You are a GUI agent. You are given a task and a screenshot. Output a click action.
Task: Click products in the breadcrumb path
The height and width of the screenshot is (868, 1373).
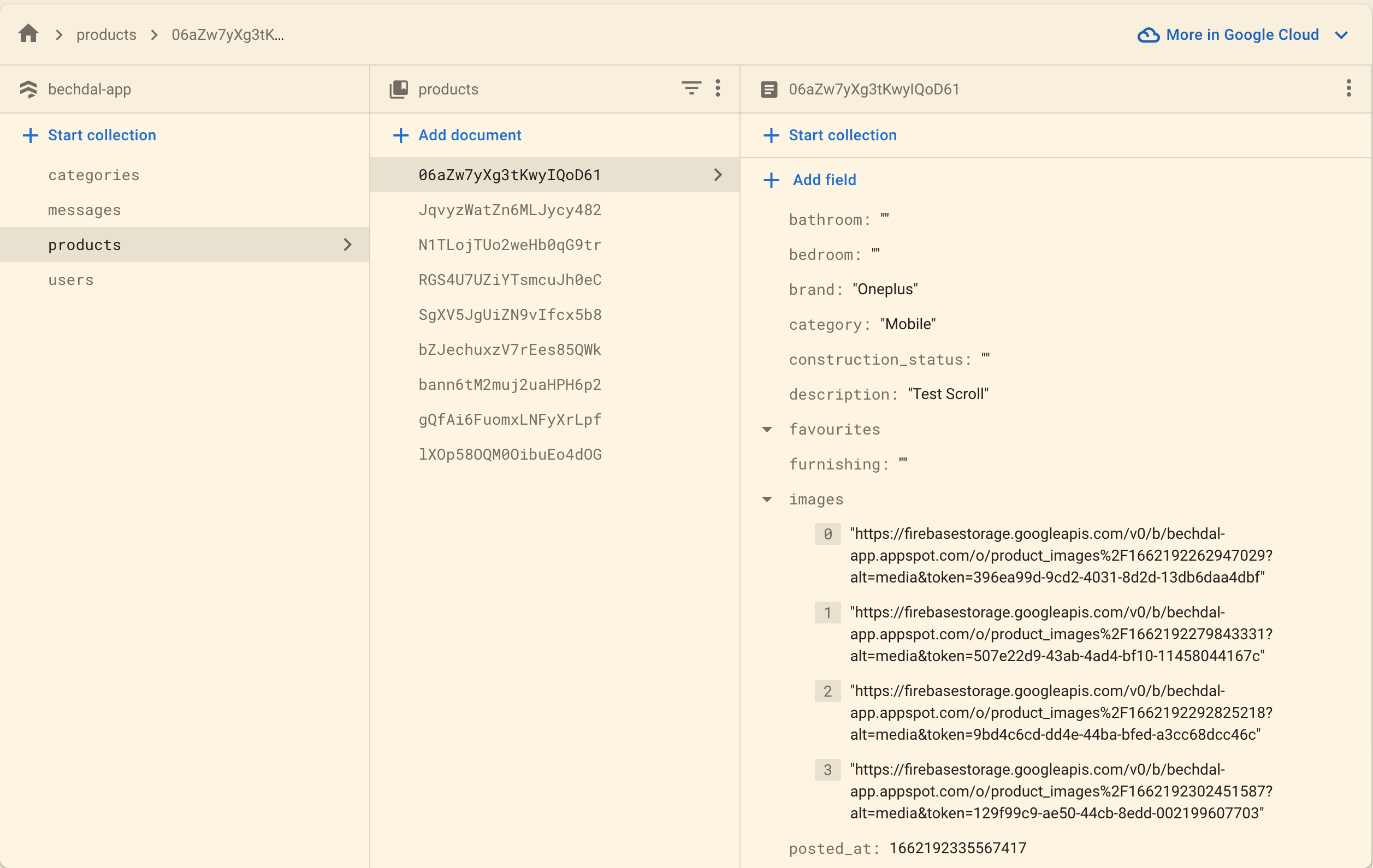pyautogui.click(x=106, y=35)
